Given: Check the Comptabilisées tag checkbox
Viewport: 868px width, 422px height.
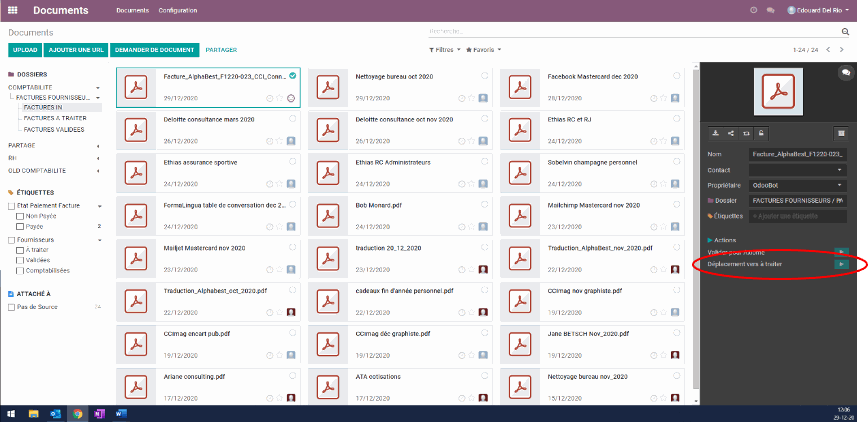Looking at the screenshot, I should 20,271.
